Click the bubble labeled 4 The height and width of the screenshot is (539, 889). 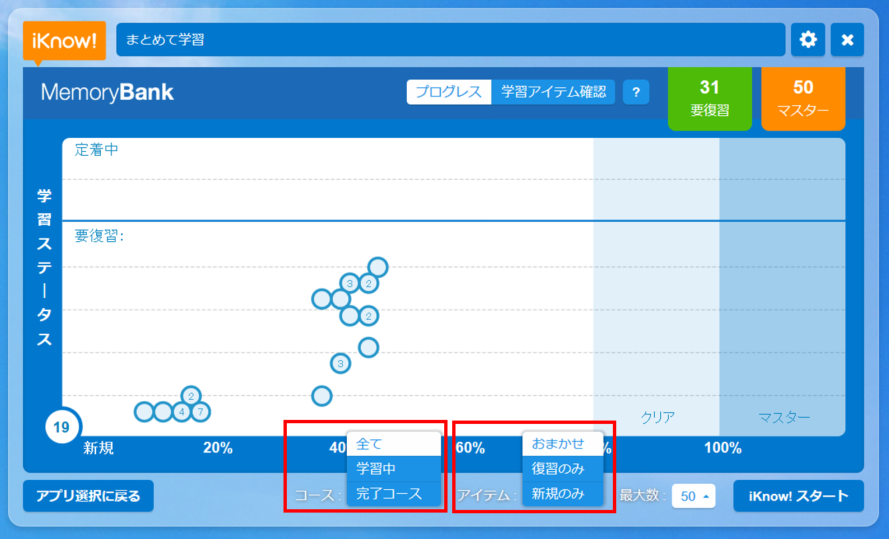(181, 411)
